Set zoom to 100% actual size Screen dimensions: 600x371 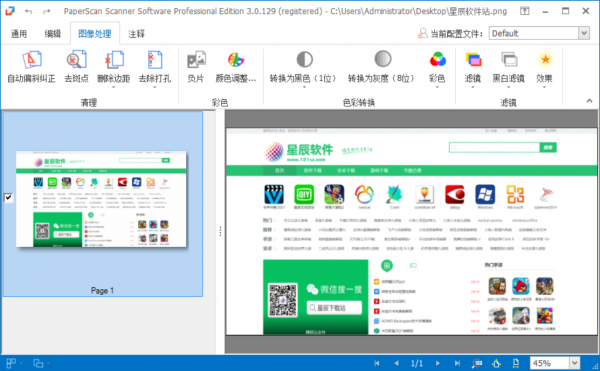pos(477,363)
